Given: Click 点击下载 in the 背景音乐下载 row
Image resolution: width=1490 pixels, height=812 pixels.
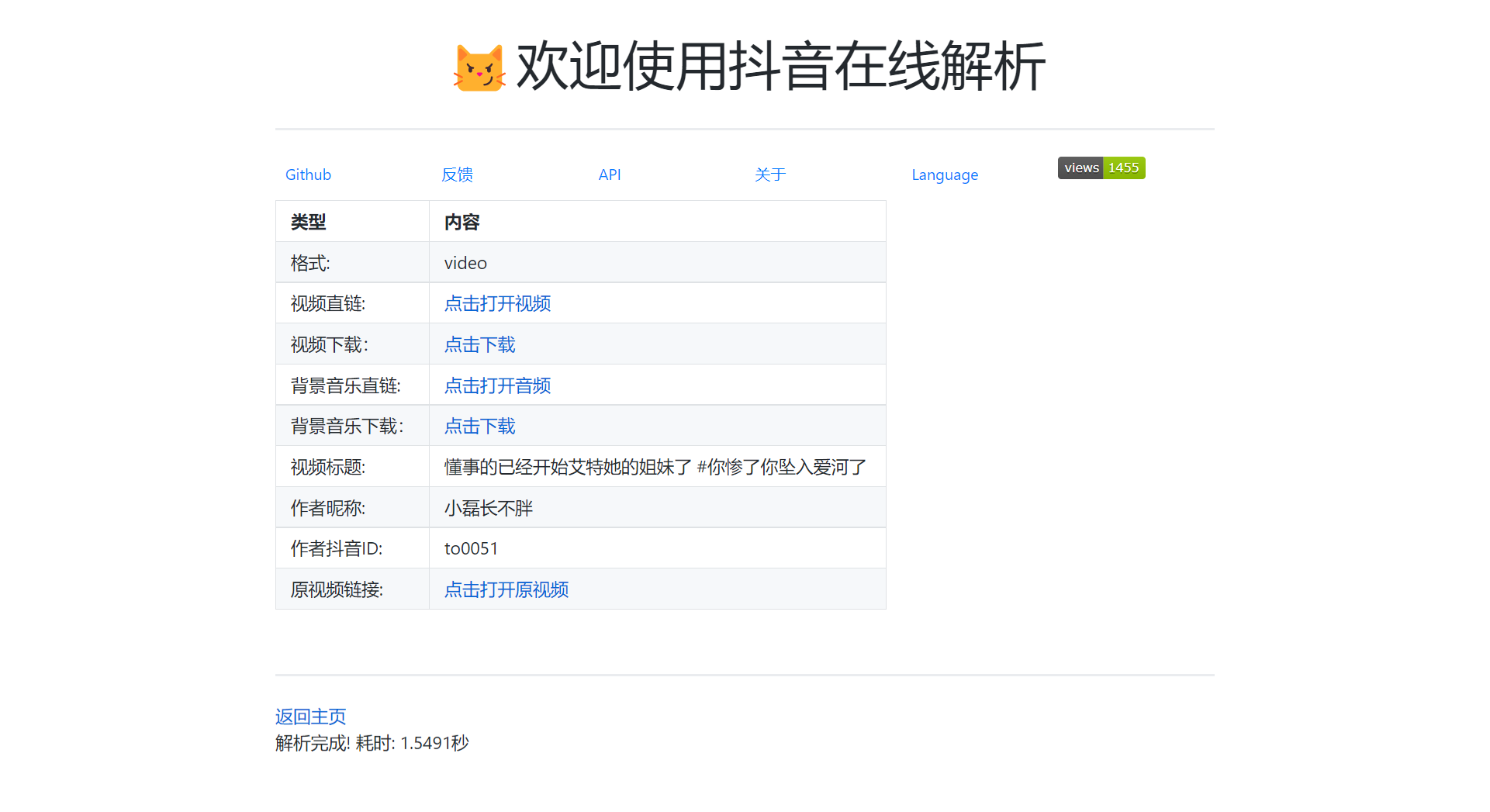Looking at the screenshot, I should pos(479,426).
